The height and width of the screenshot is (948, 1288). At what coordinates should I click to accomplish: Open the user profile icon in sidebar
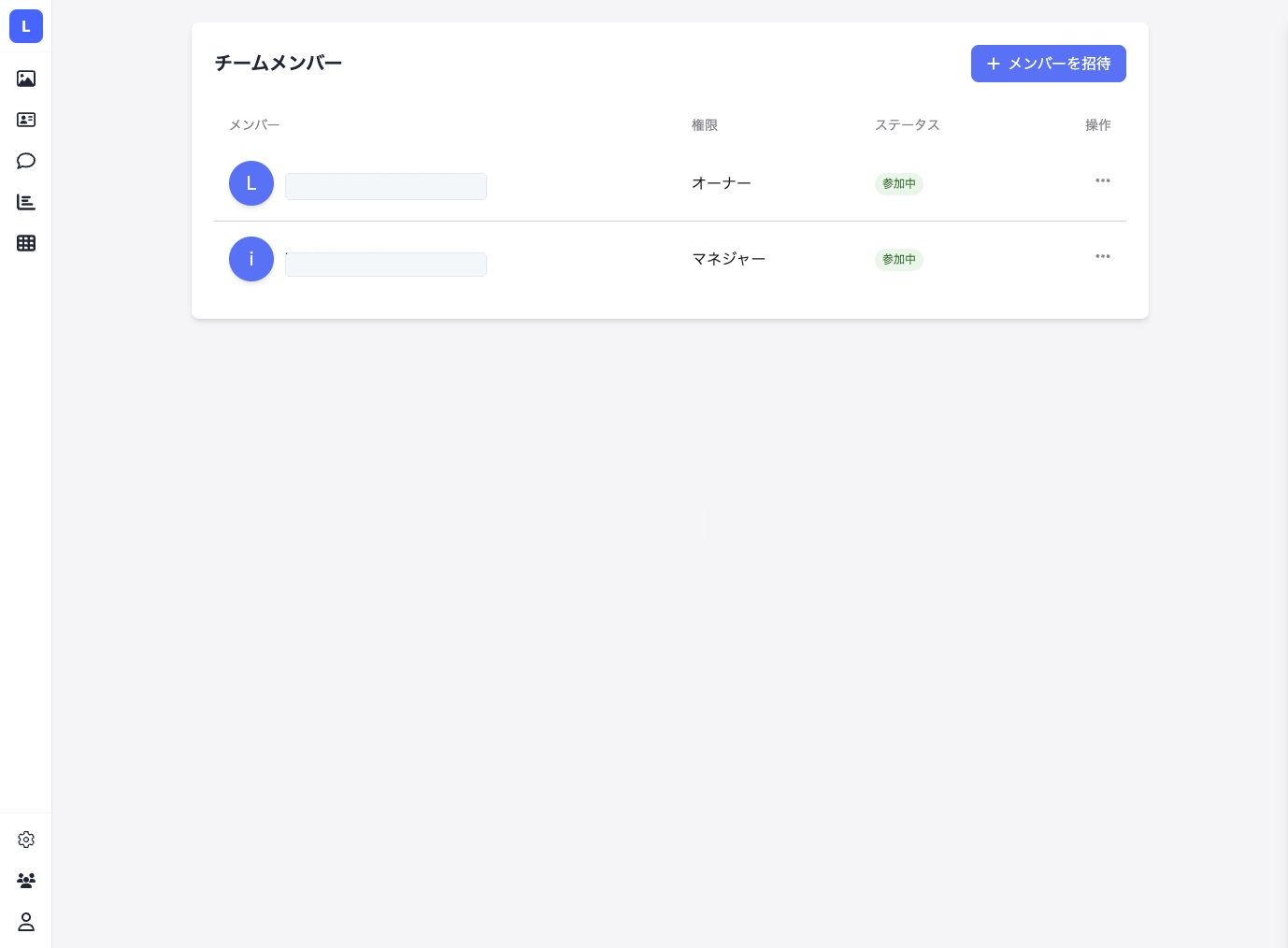coord(26,922)
